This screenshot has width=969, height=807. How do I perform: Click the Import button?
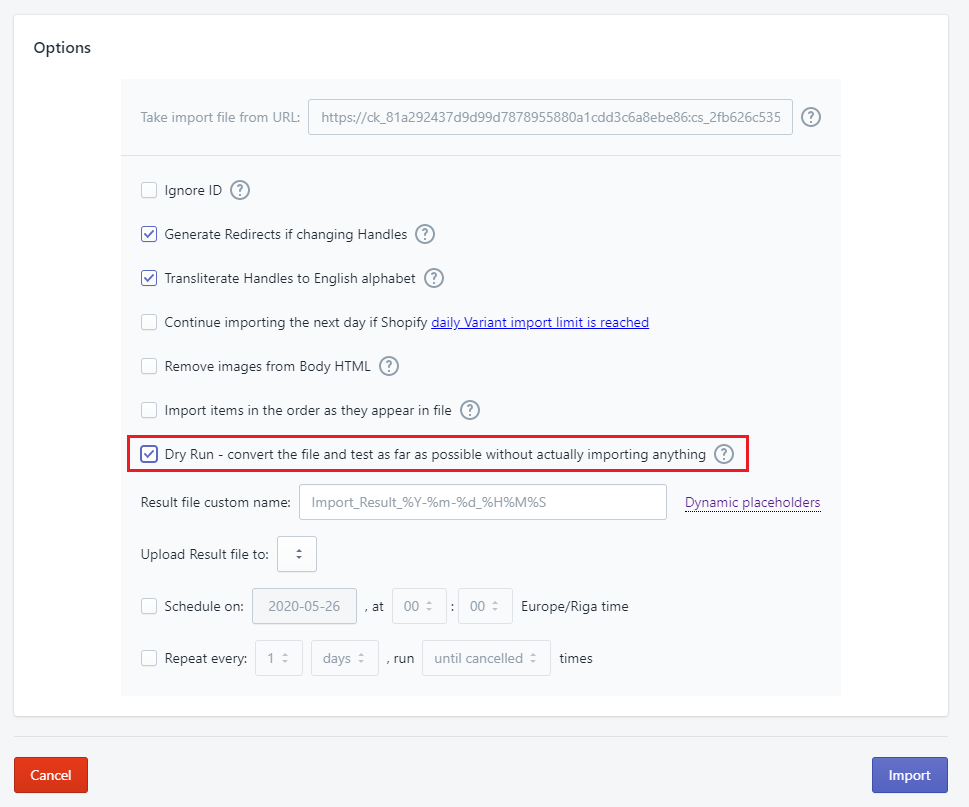point(909,775)
